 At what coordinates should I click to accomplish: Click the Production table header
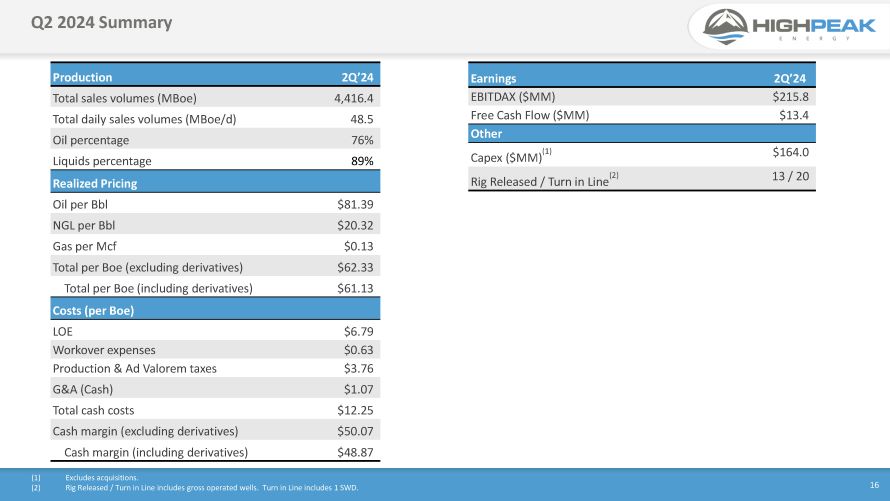click(x=83, y=77)
